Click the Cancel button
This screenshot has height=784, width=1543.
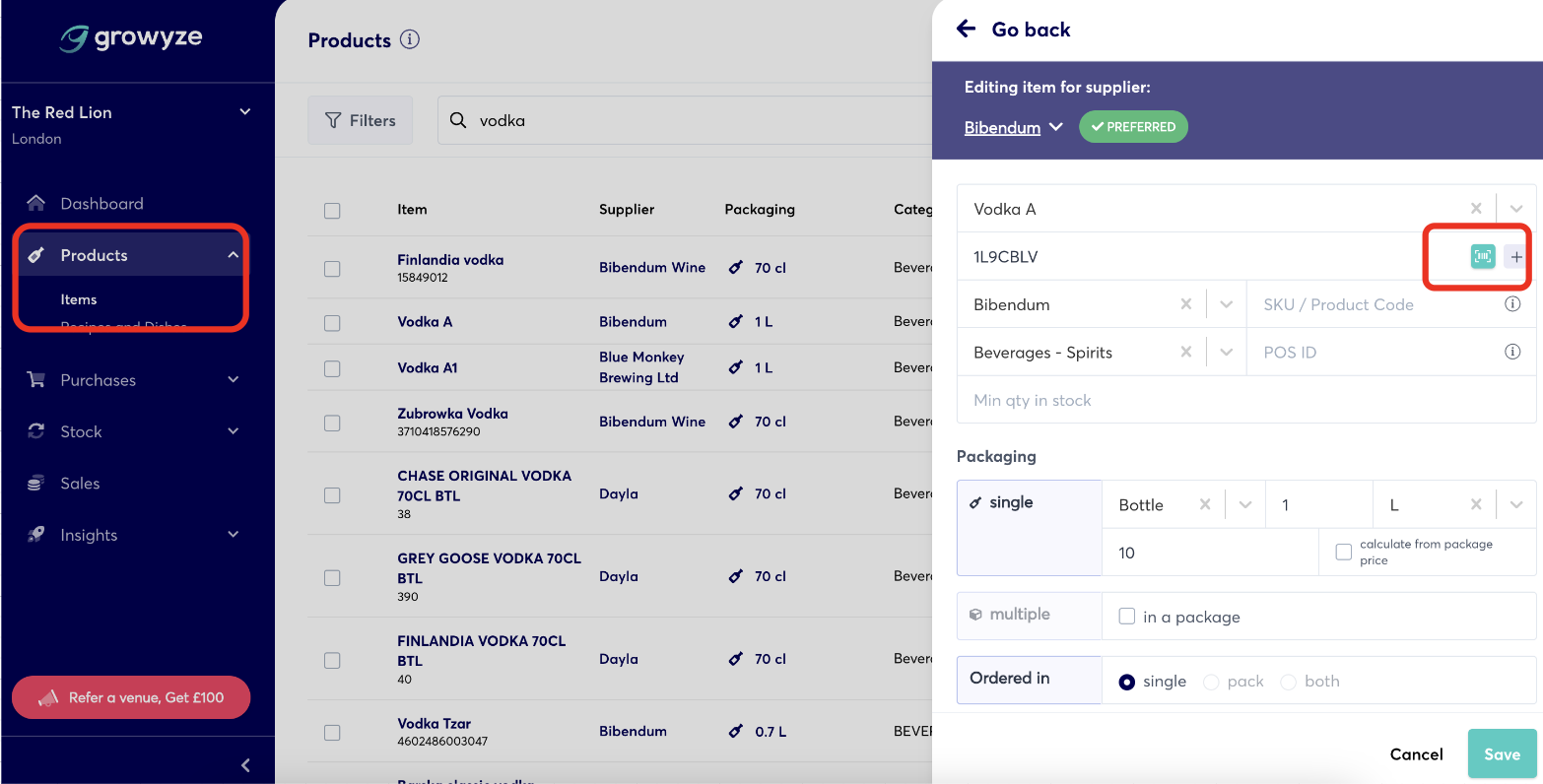[x=1416, y=753]
